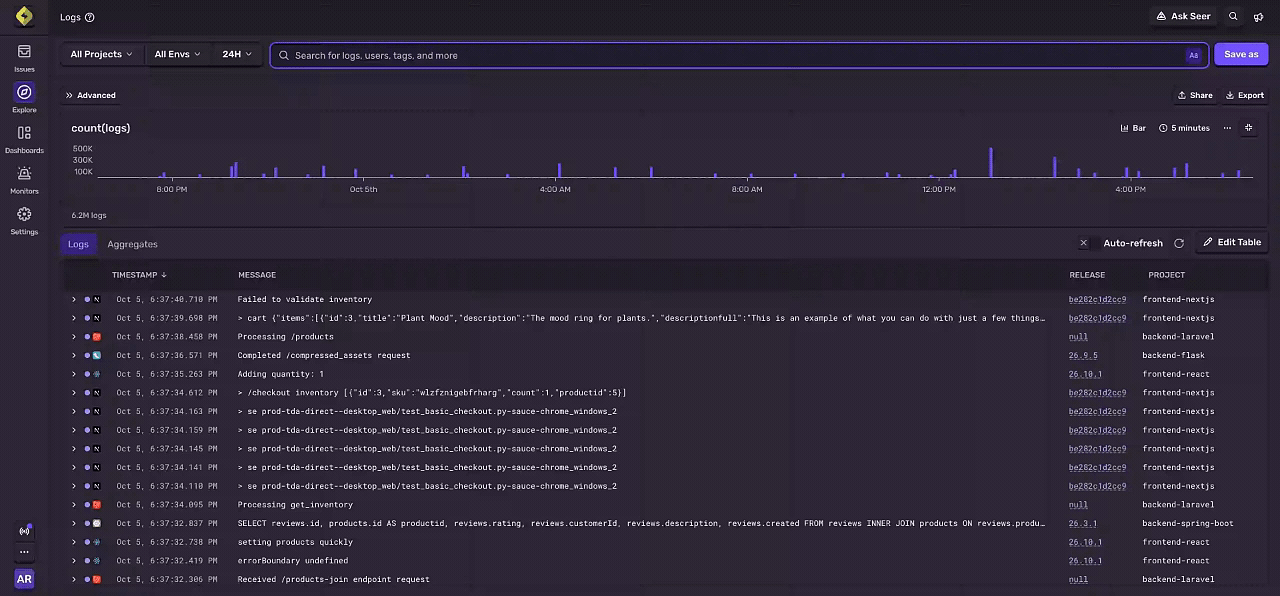Open the 5 minutes interval dropdown

[x=1184, y=128]
